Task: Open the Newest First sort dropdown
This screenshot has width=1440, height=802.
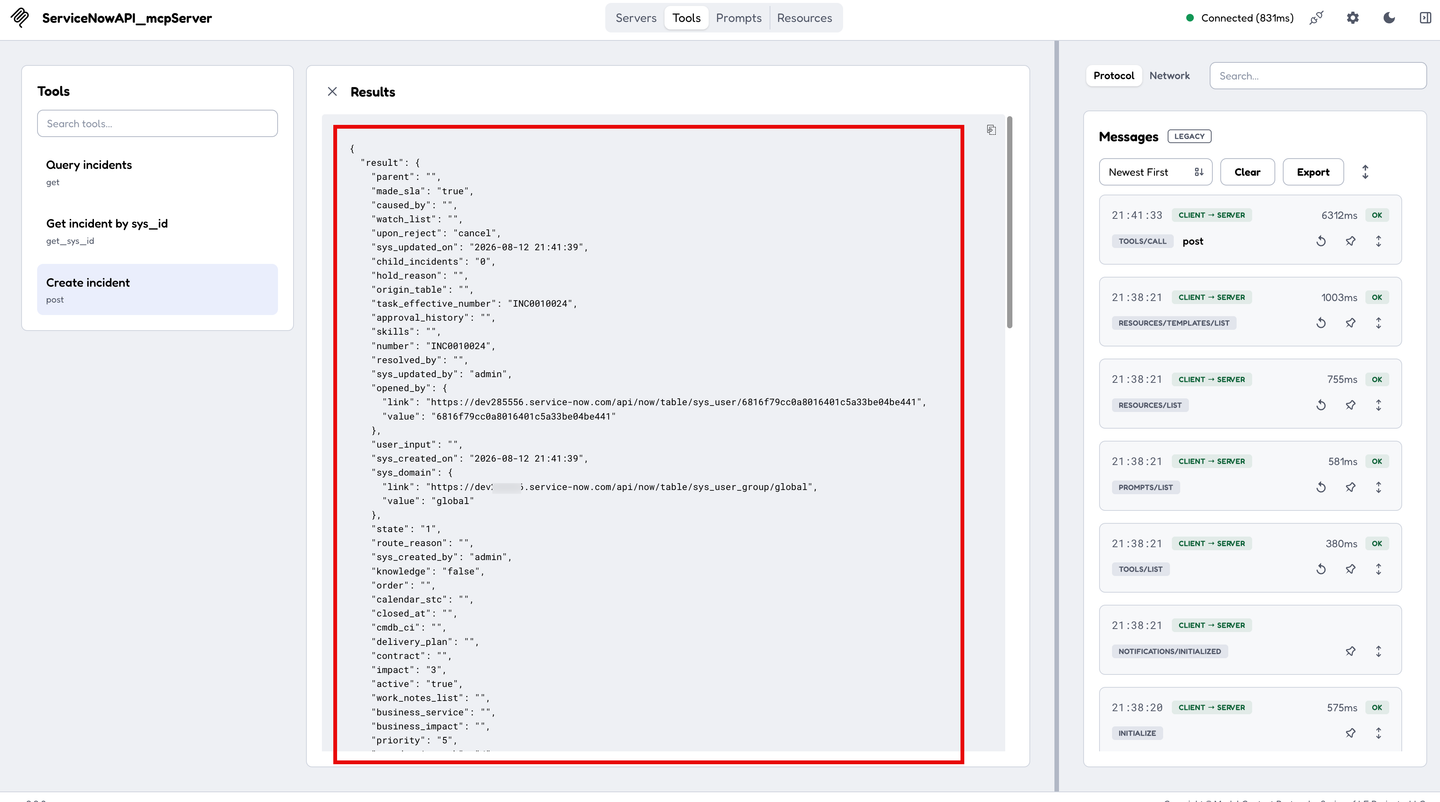Action: point(1156,172)
